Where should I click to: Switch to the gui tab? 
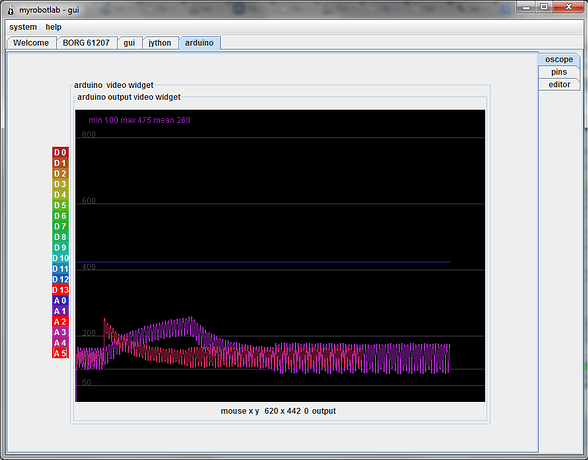129,43
